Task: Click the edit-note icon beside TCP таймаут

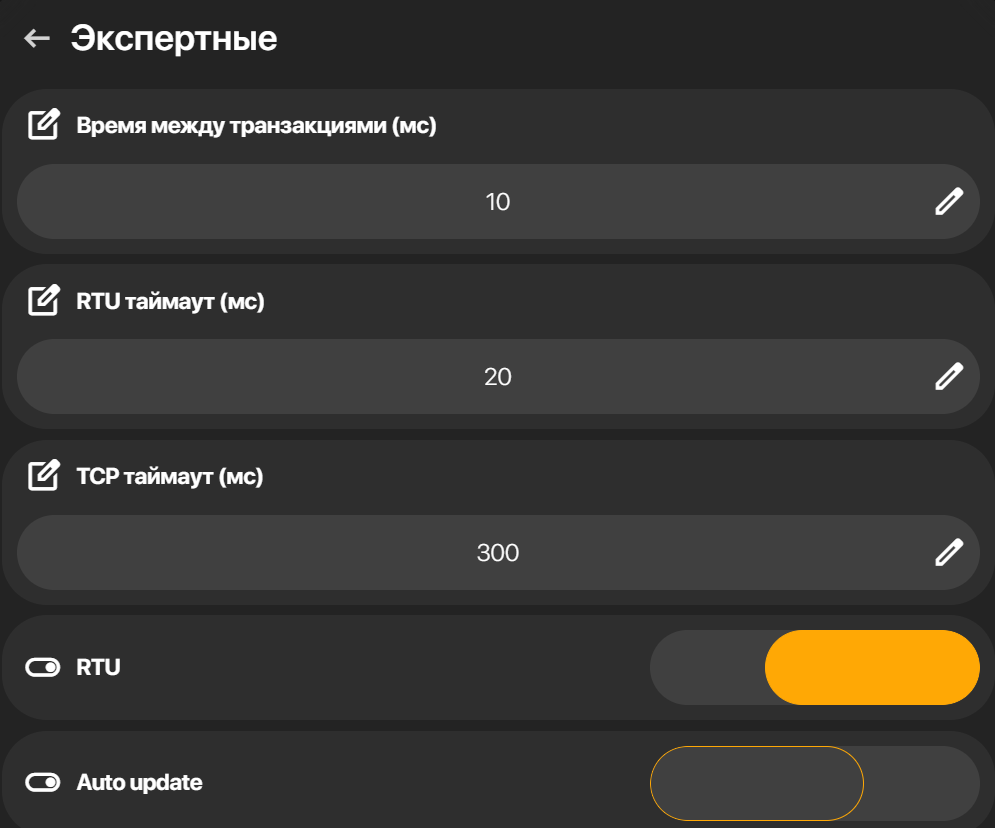Action: (44, 475)
